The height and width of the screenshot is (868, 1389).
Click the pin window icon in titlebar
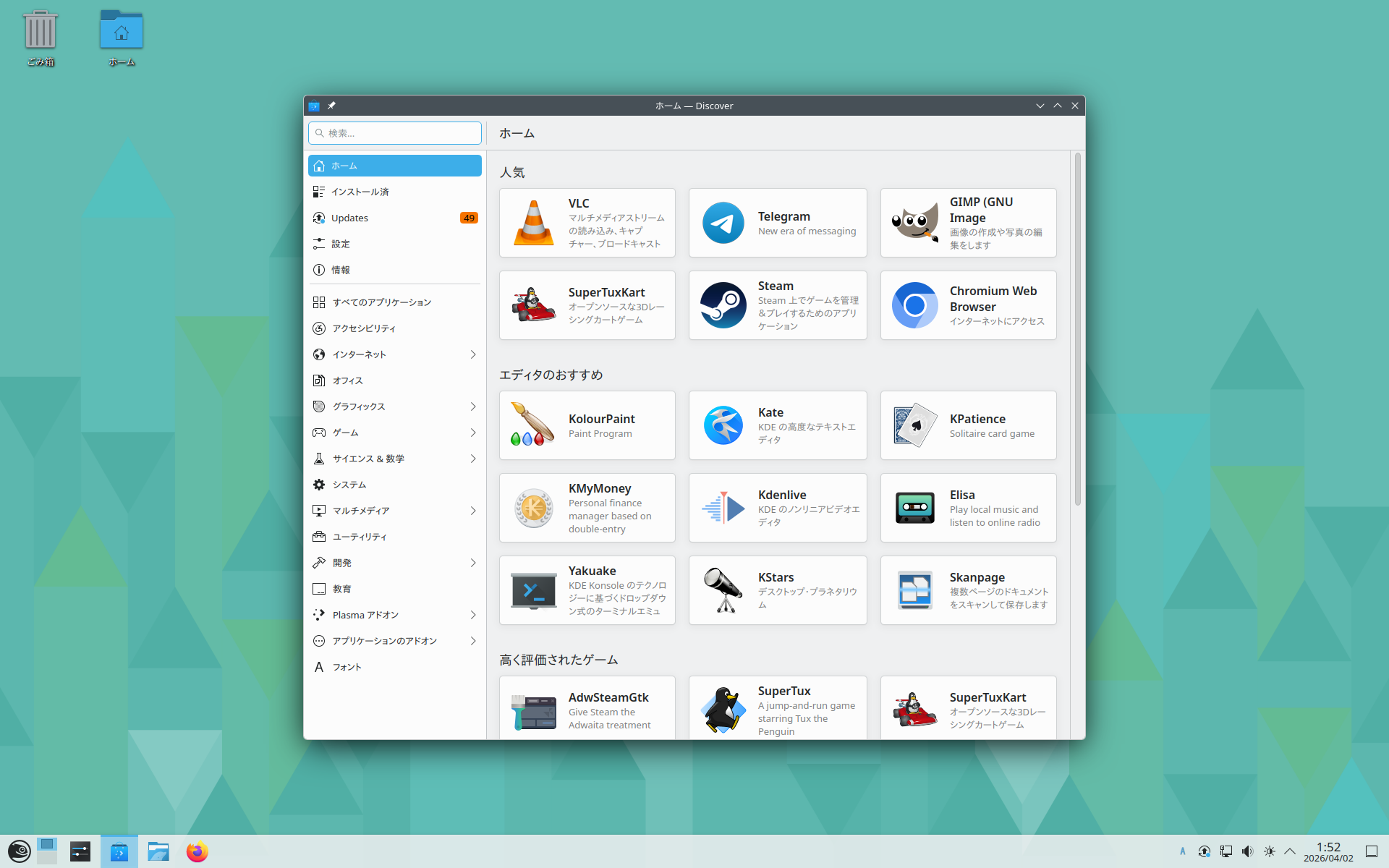331,106
